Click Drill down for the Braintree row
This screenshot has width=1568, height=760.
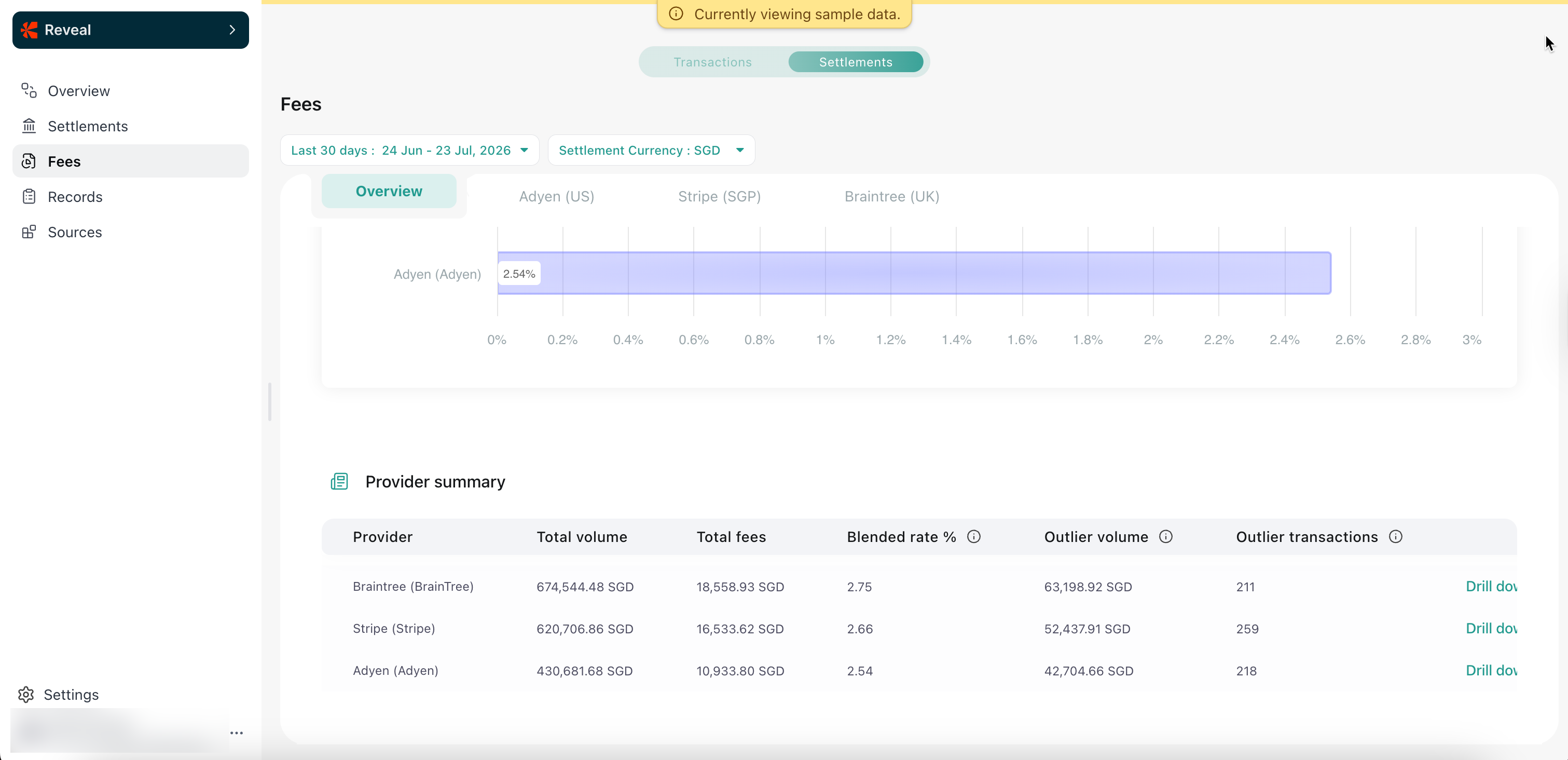1491,587
